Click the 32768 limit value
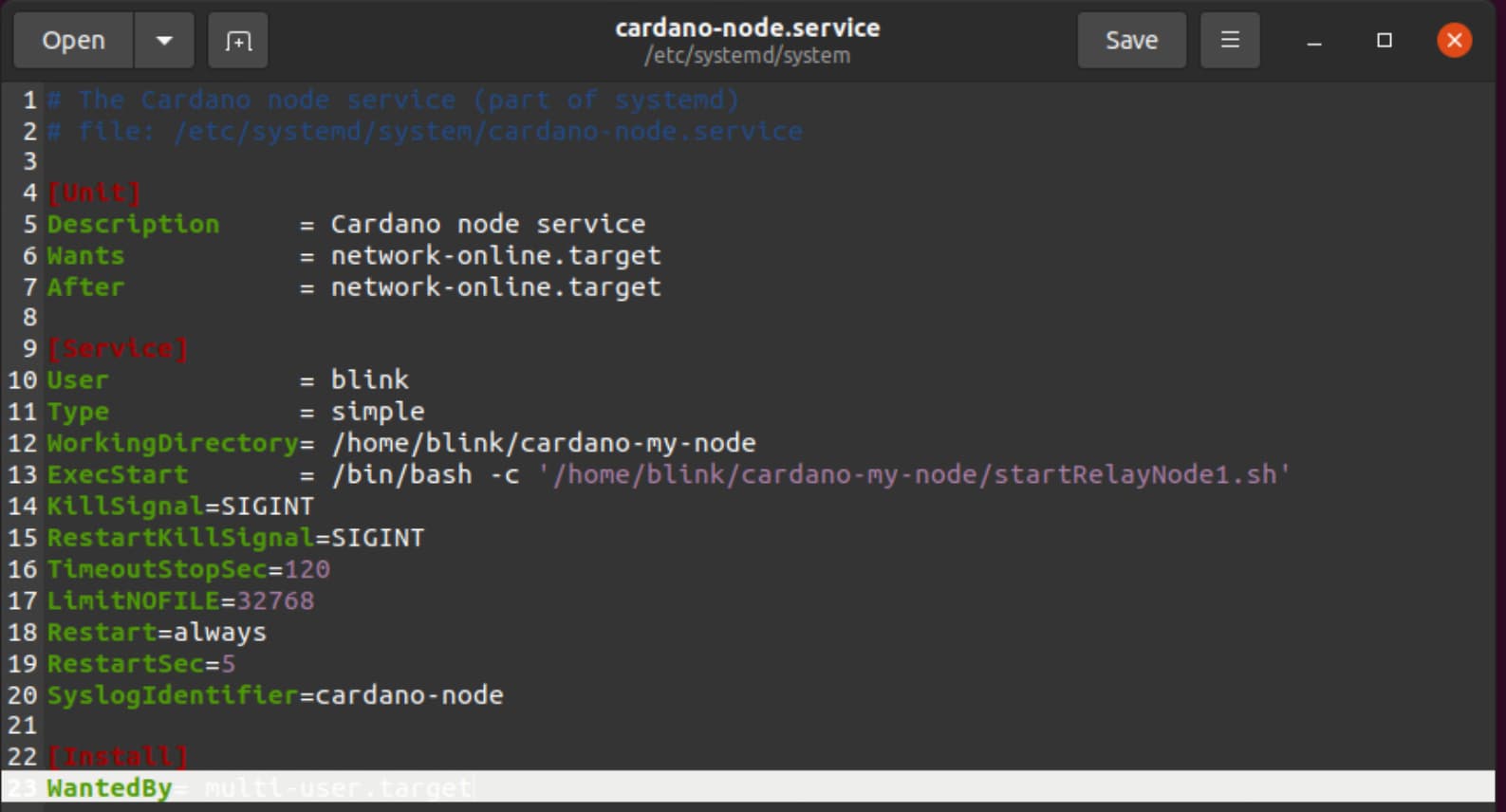 275,600
